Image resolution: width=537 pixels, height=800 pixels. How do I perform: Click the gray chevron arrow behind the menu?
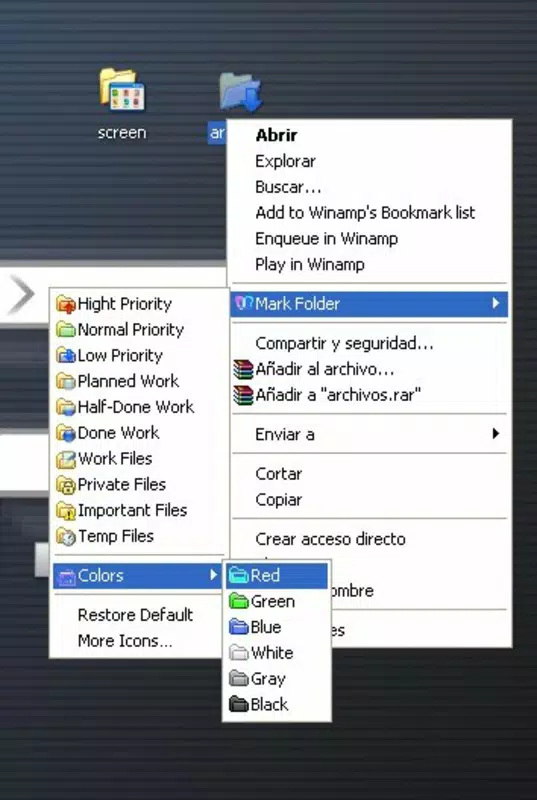pos(22,294)
